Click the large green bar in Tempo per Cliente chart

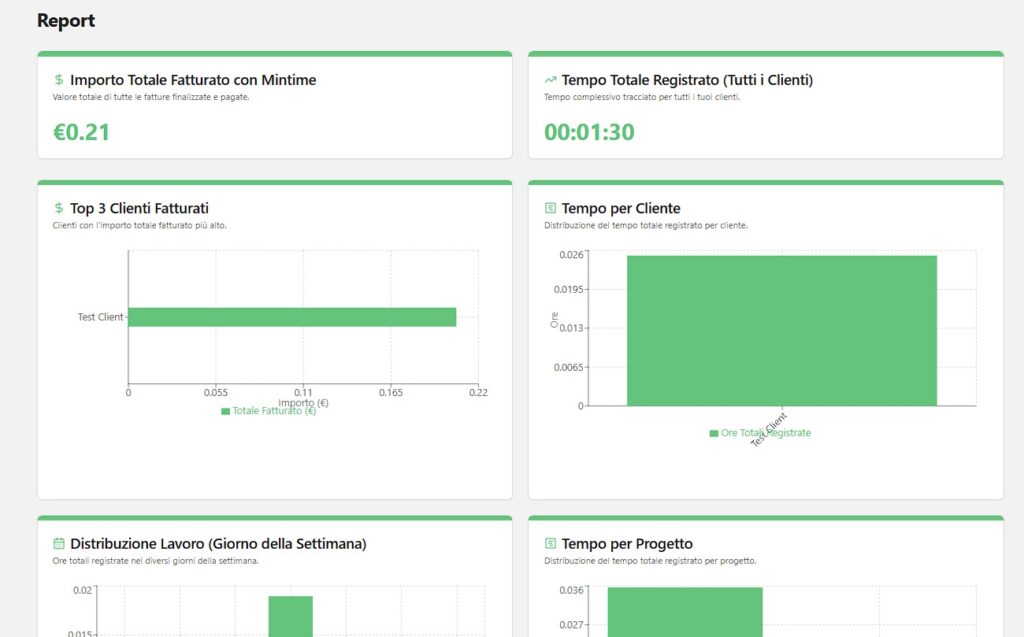[x=782, y=331]
